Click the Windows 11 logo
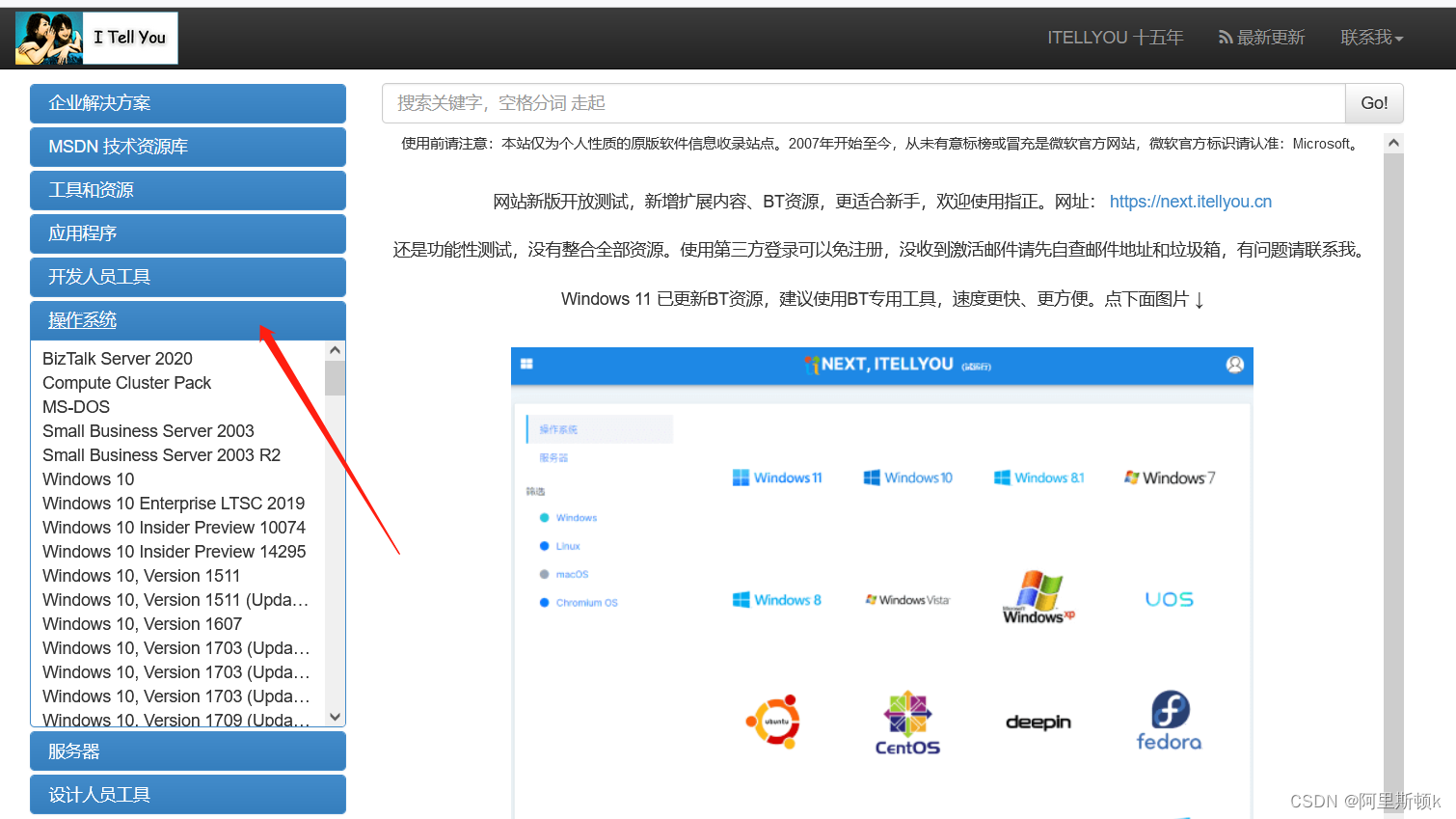The width and height of the screenshot is (1456, 819). 777,478
